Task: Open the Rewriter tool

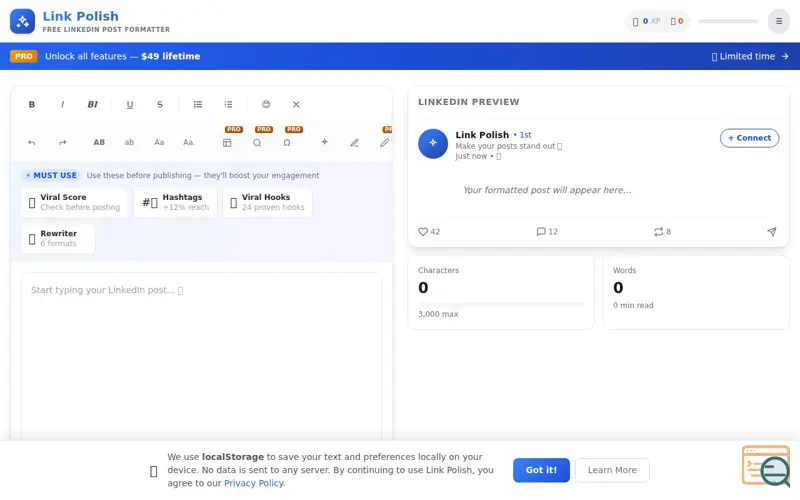Action: [58, 238]
